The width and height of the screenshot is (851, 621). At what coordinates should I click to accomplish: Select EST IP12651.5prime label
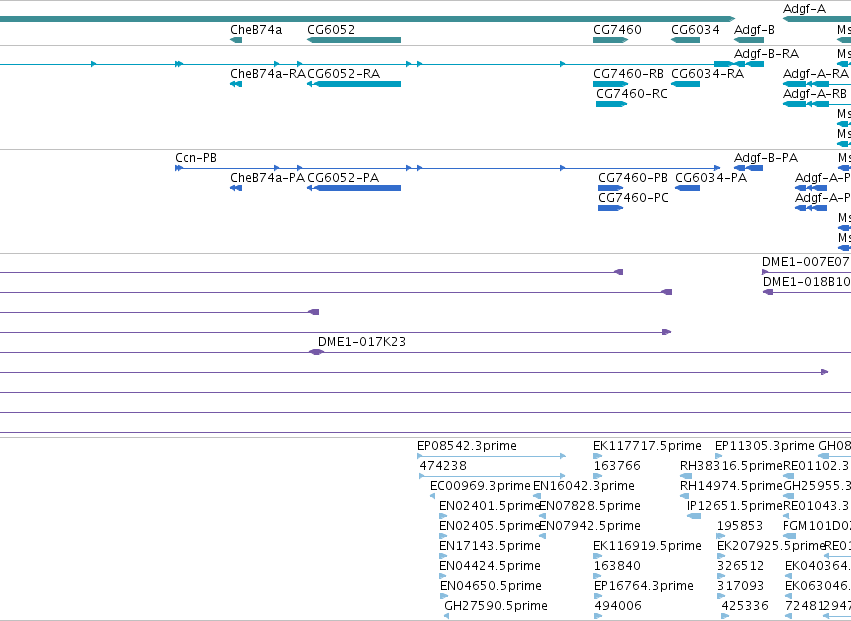pos(735,506)
